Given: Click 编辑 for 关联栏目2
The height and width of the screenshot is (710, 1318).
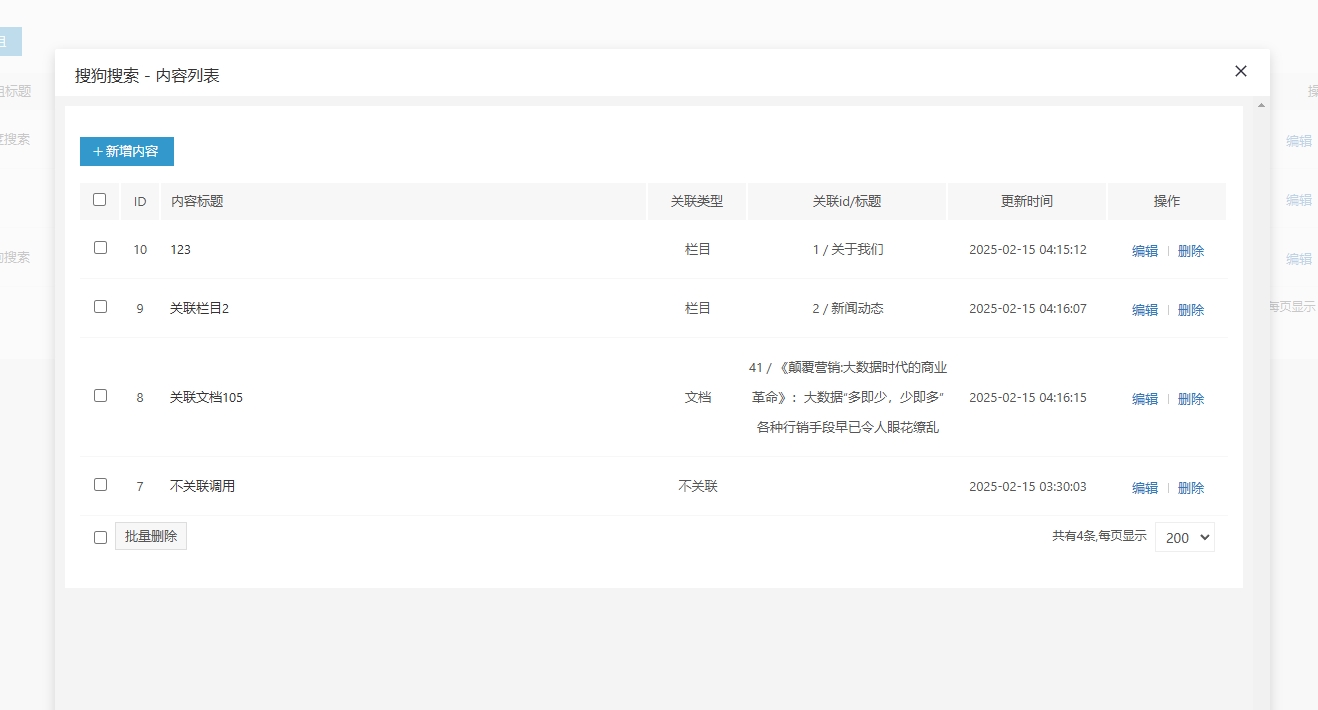Looking at the screenshot, I should 1144,310.
